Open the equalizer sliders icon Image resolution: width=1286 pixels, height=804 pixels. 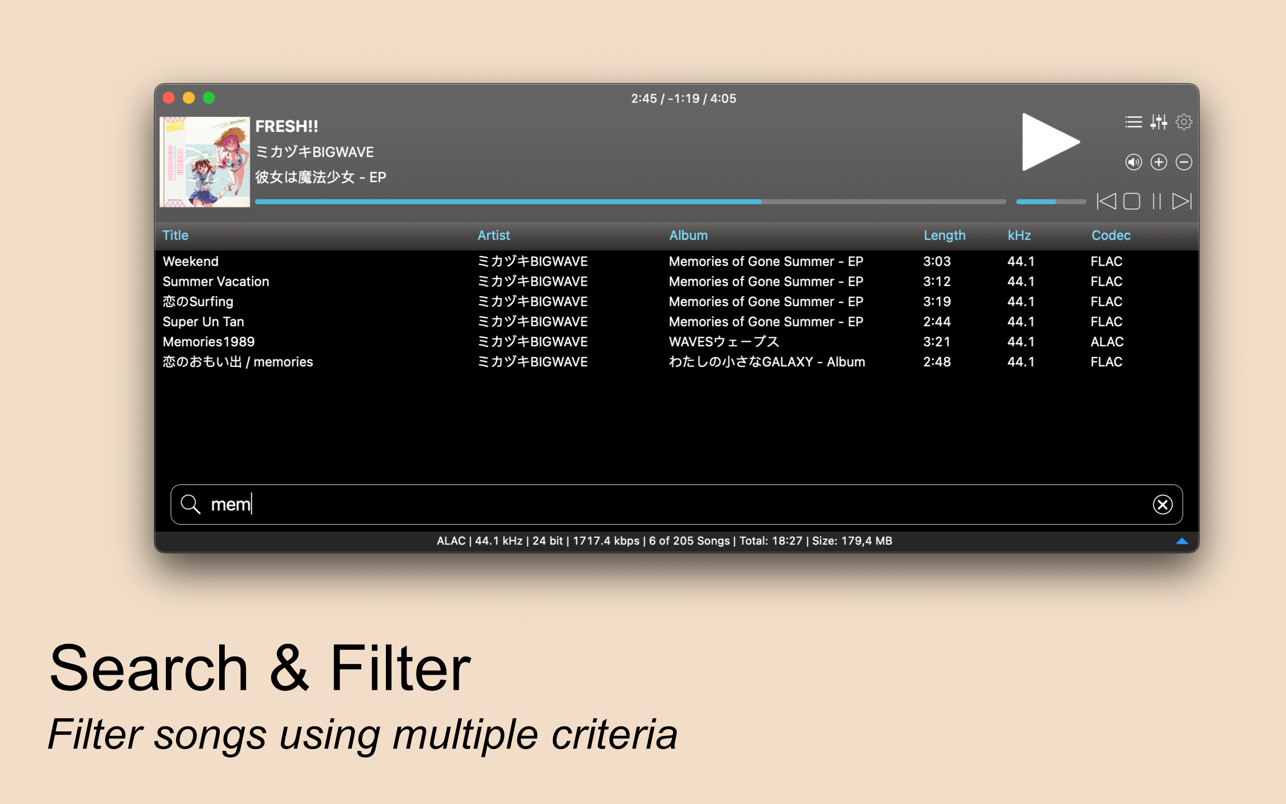coord(1158,122)
